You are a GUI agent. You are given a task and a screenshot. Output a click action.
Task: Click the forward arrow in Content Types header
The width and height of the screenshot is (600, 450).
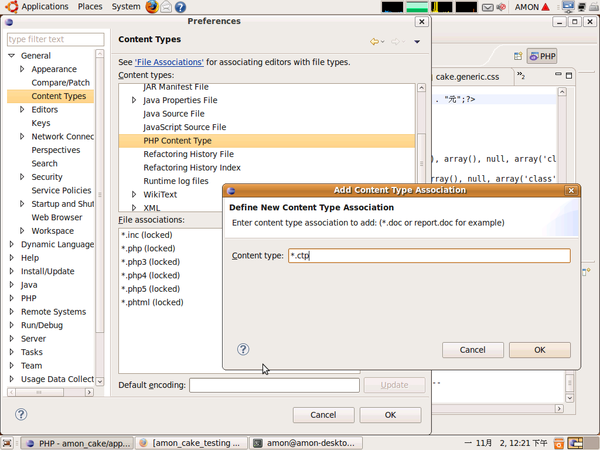(x=395, y=41)
